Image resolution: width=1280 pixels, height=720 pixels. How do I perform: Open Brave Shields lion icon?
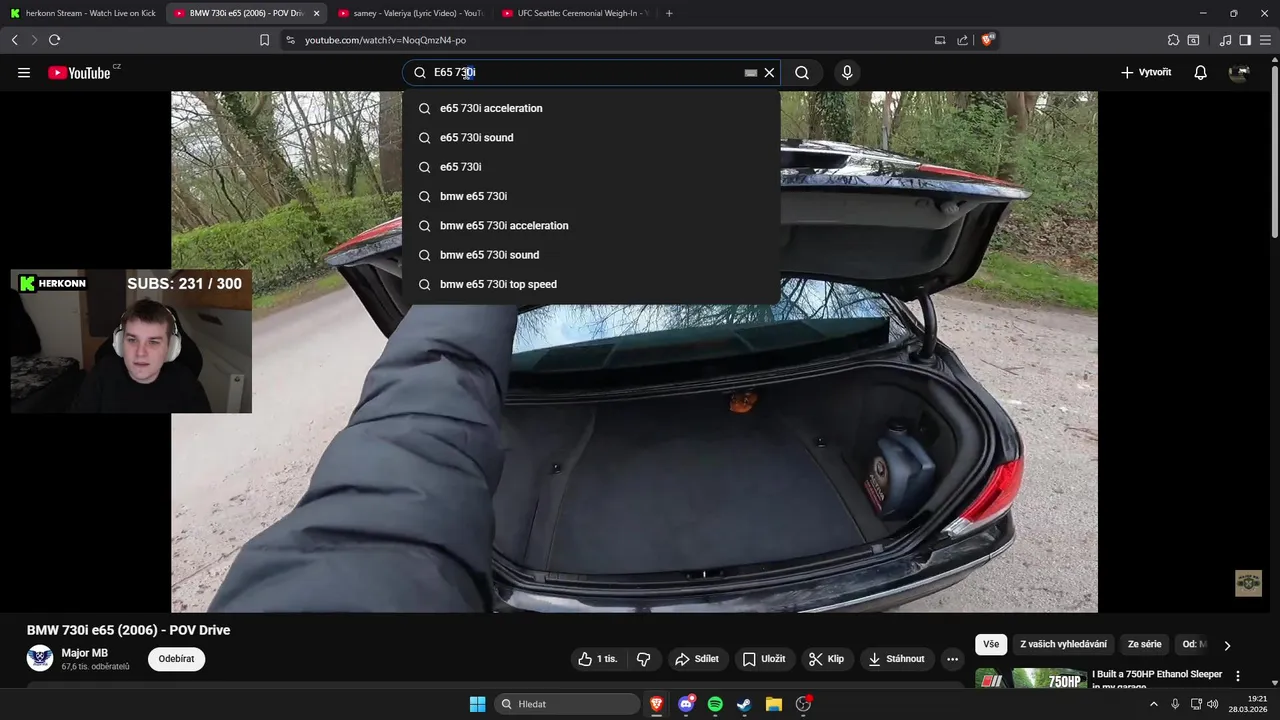[x=988, y=40]
